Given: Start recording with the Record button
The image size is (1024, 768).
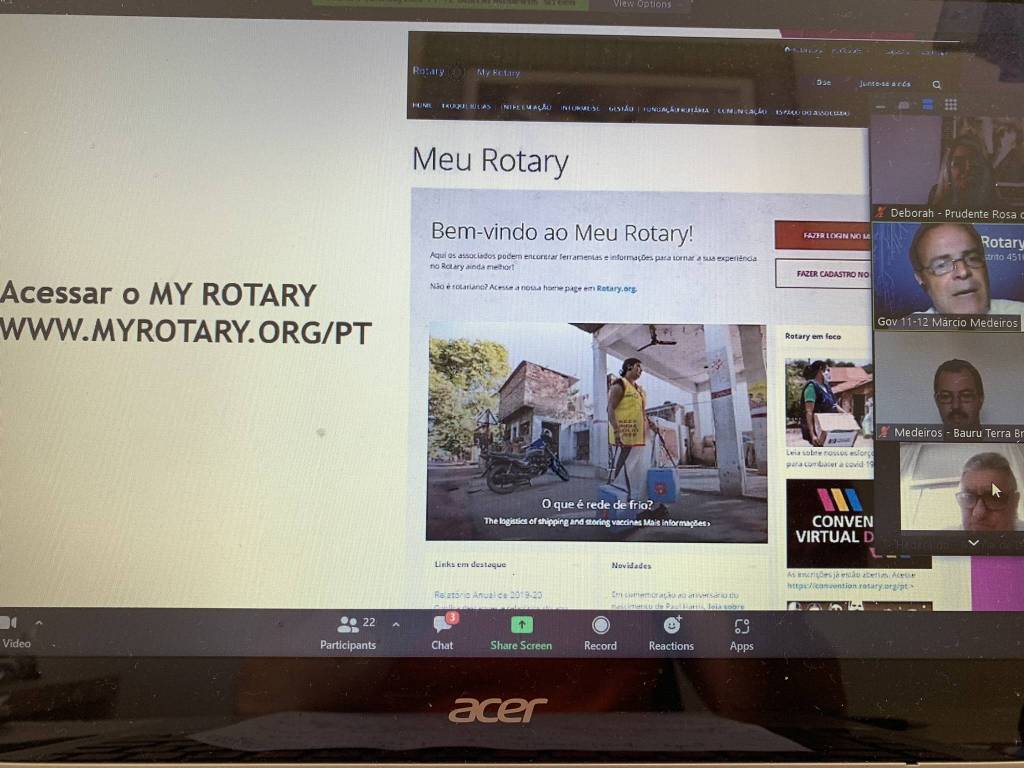Looking at the screenshot, I should tap(600, 632).
